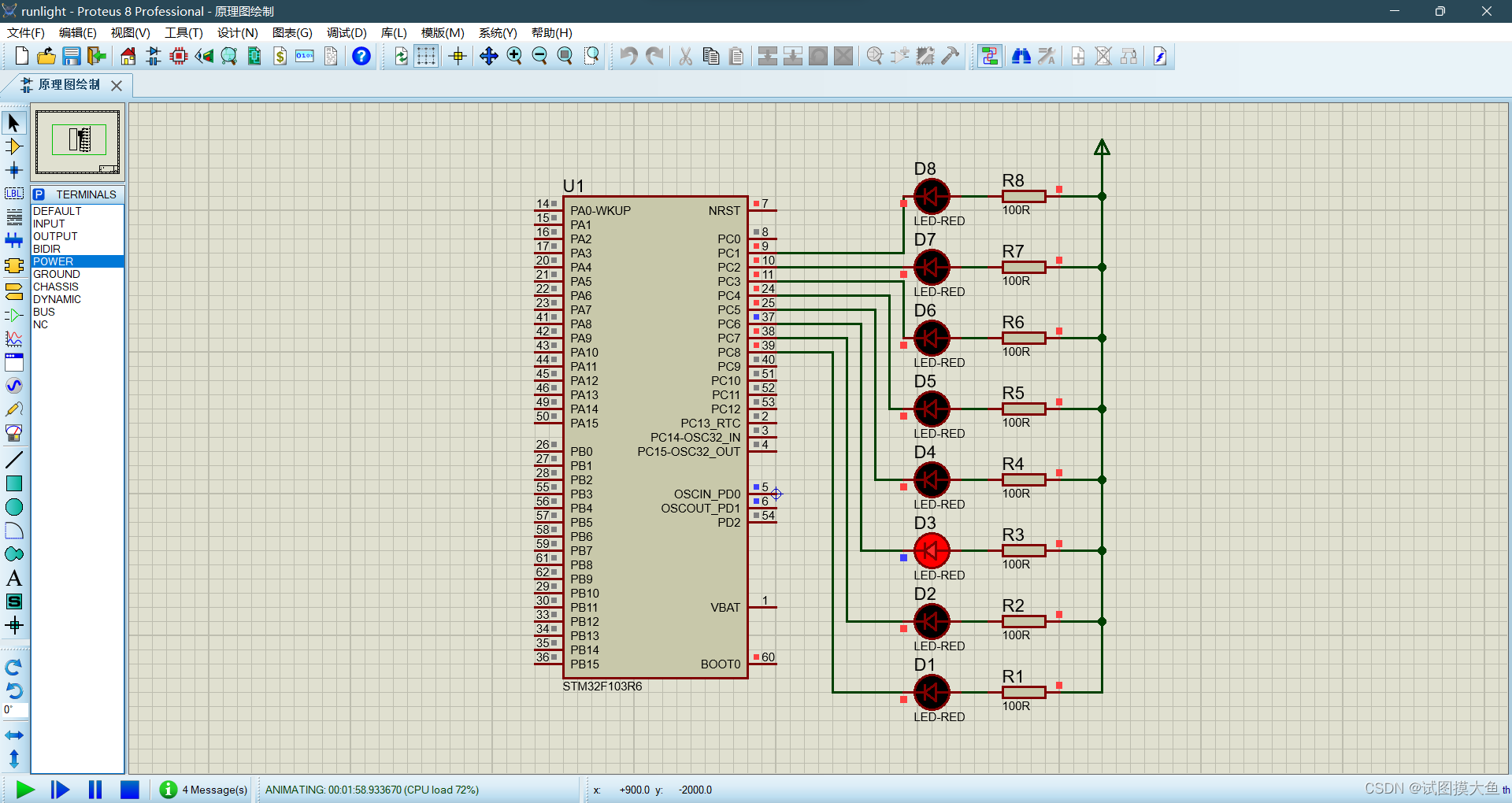Select the 2D Text tool

pos(14,577)
